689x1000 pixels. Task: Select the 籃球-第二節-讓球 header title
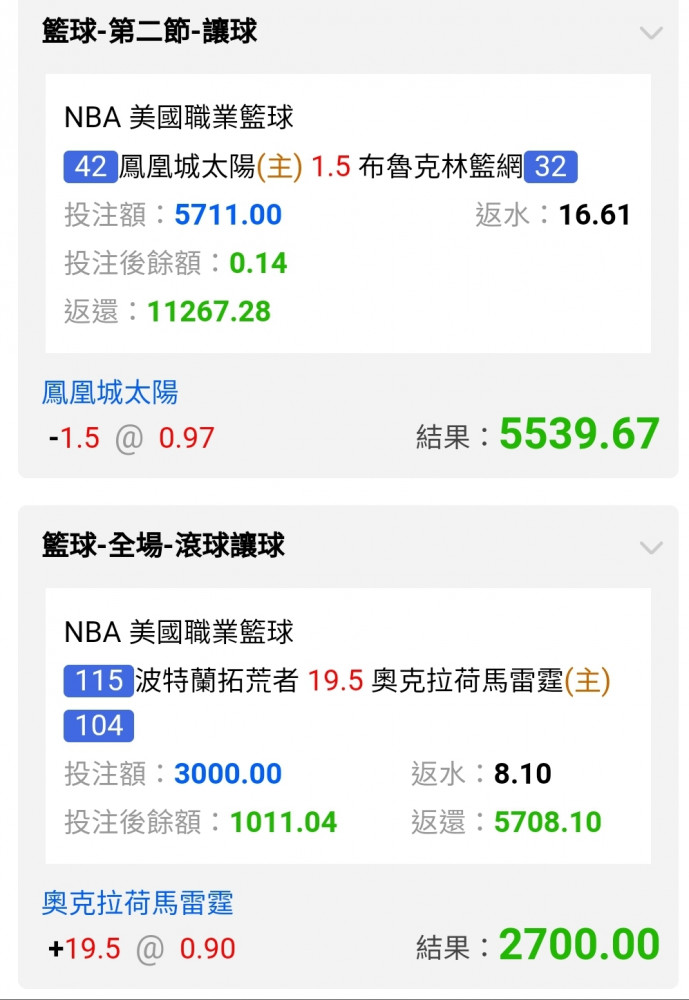(149, 31)
